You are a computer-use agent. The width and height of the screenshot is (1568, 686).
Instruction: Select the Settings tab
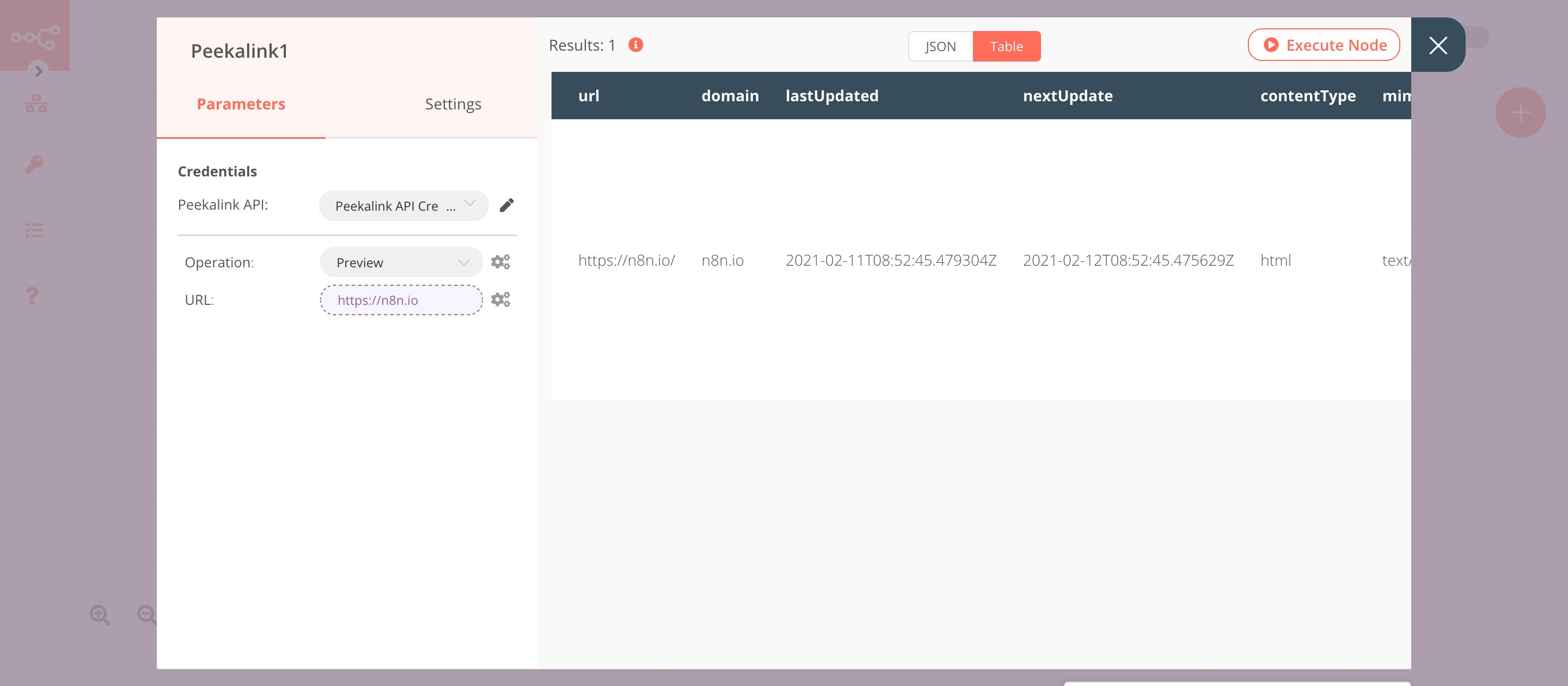[452, 103]
